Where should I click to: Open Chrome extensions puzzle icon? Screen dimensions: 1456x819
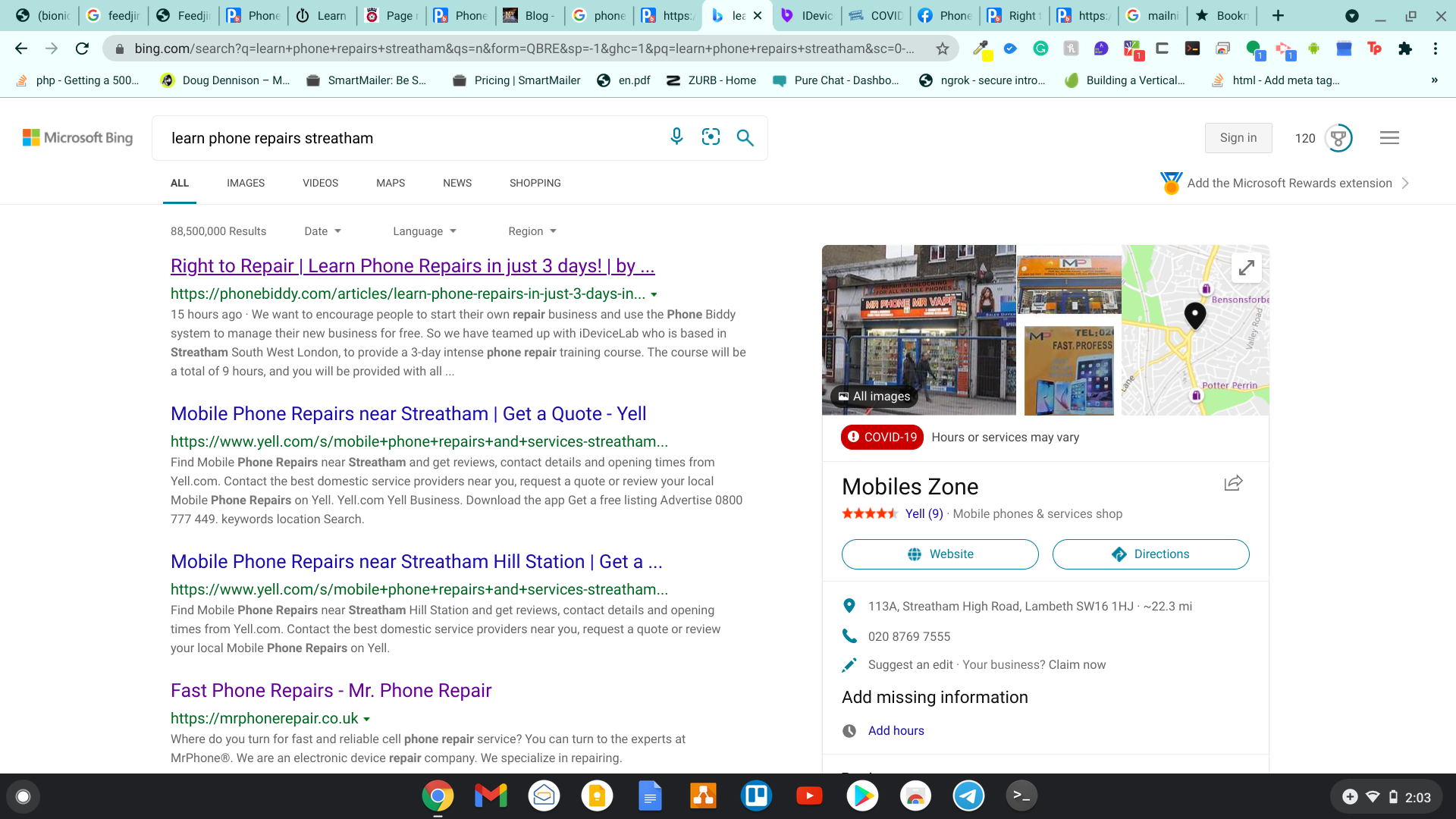pos(1404,49)
